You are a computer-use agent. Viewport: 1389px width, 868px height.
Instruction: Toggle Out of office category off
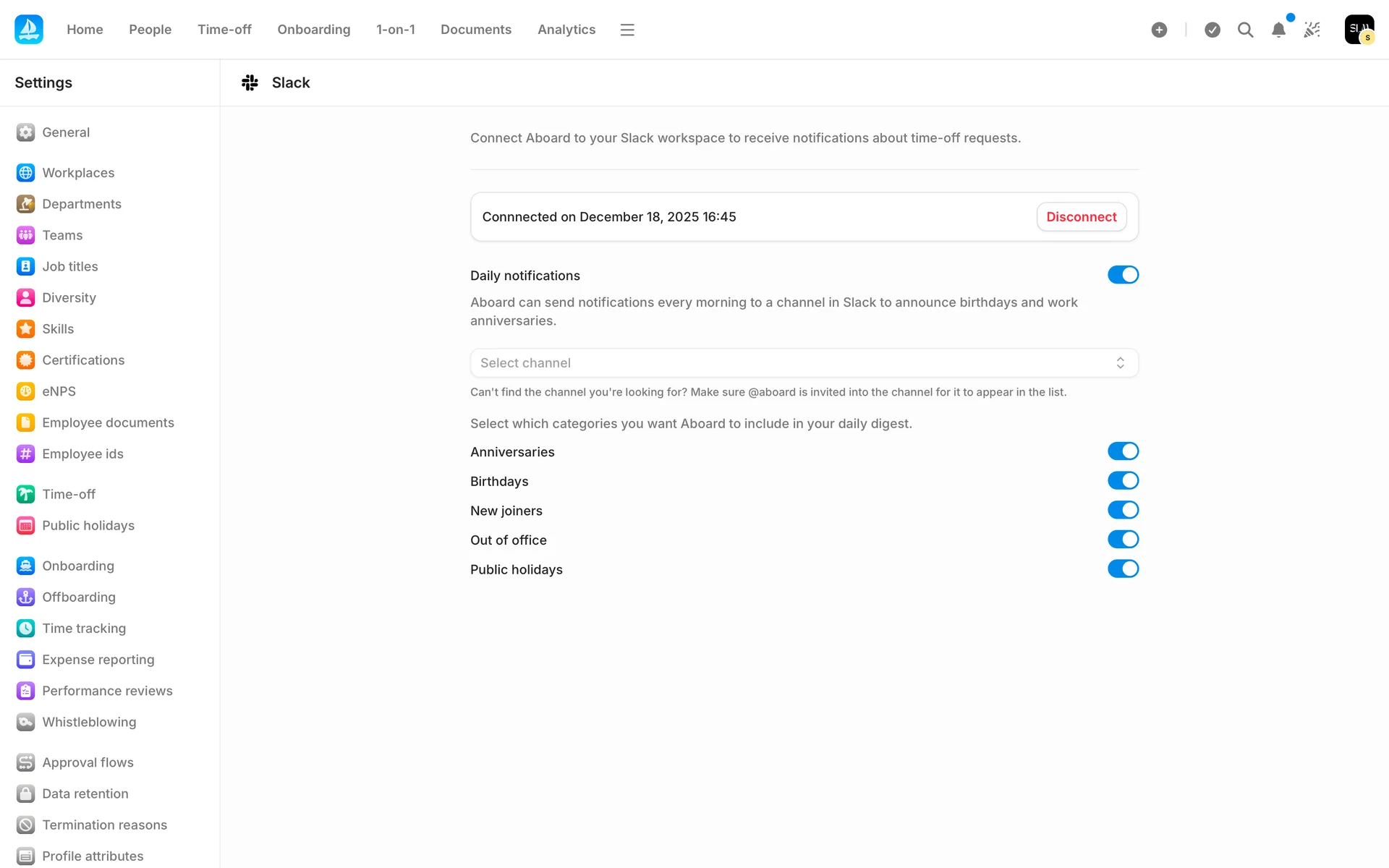click(x=1123, y=540)
